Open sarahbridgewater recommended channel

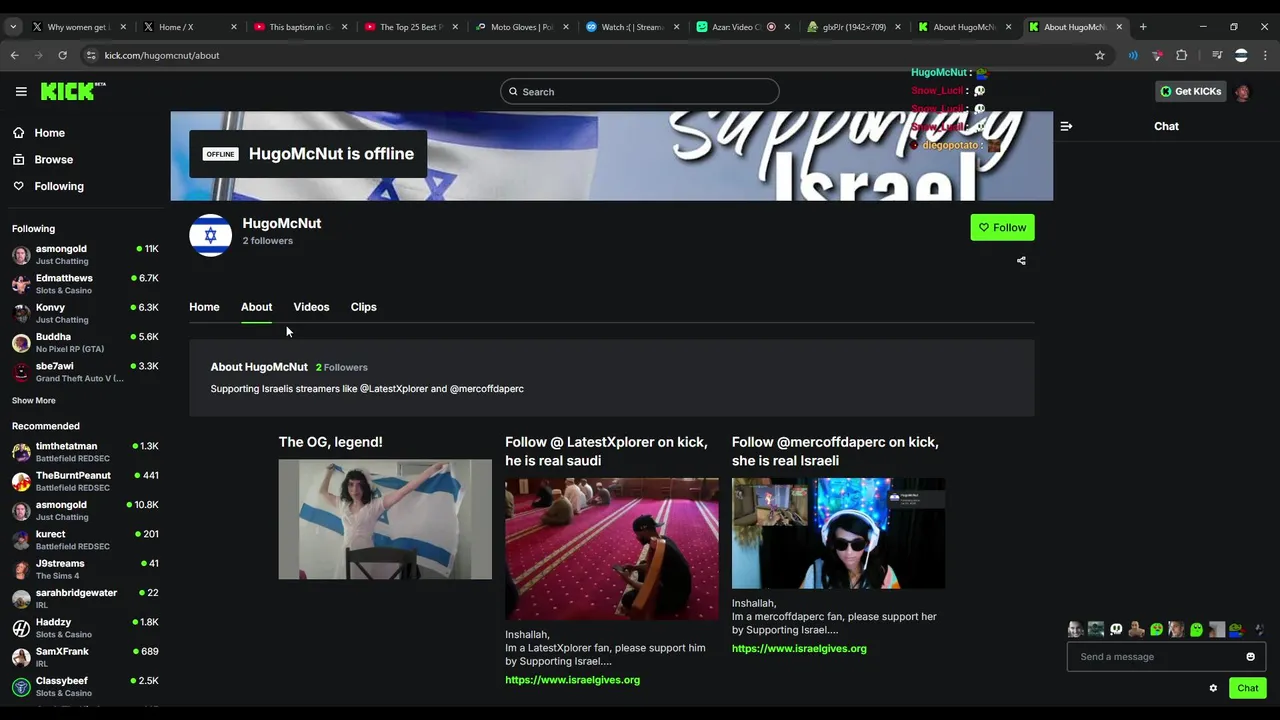pyautogui.click(x=85, y=598)
